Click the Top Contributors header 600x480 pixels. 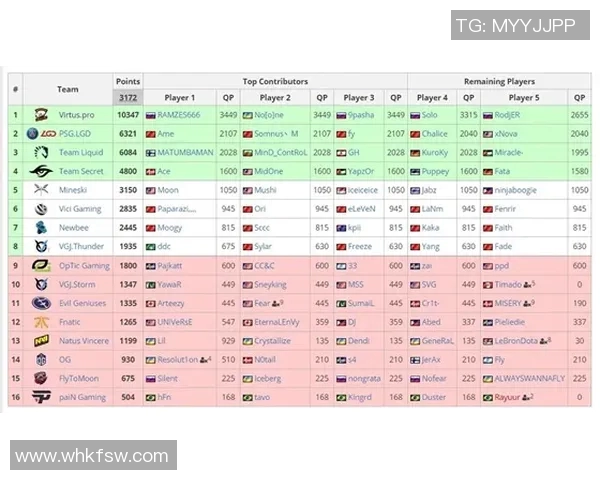275,81
